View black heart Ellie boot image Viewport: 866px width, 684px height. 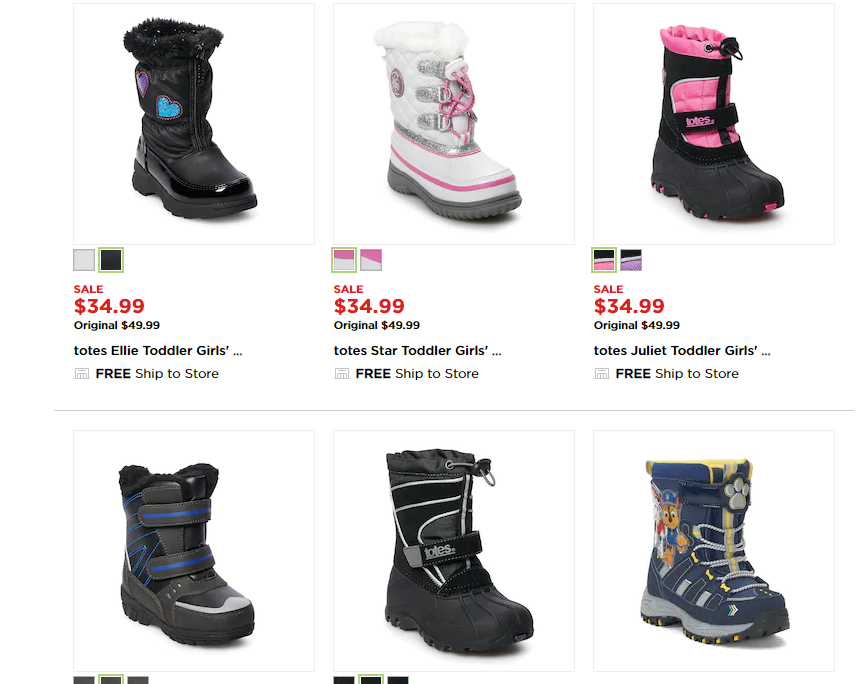click(x=194, y=124)
